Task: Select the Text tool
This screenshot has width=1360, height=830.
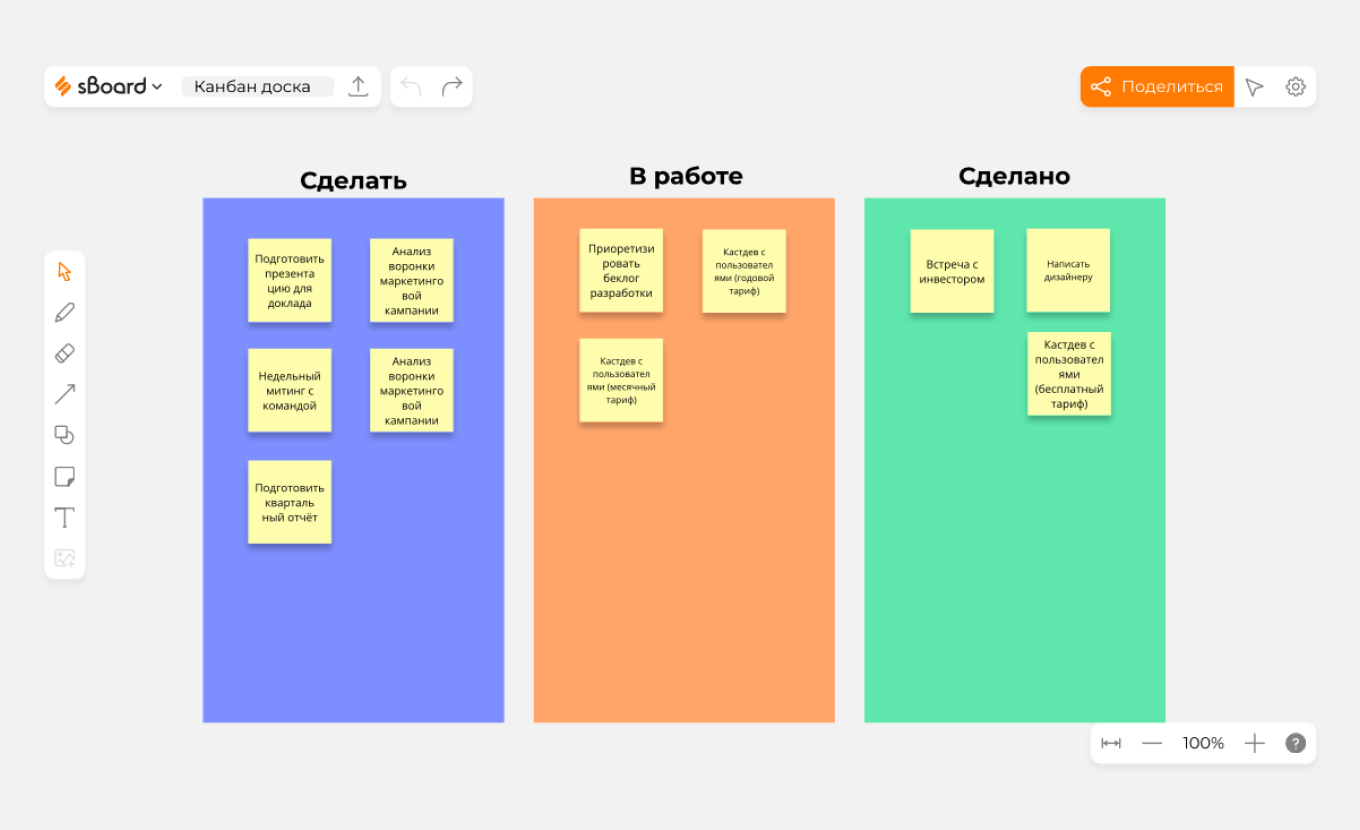Action: point(64,517)
